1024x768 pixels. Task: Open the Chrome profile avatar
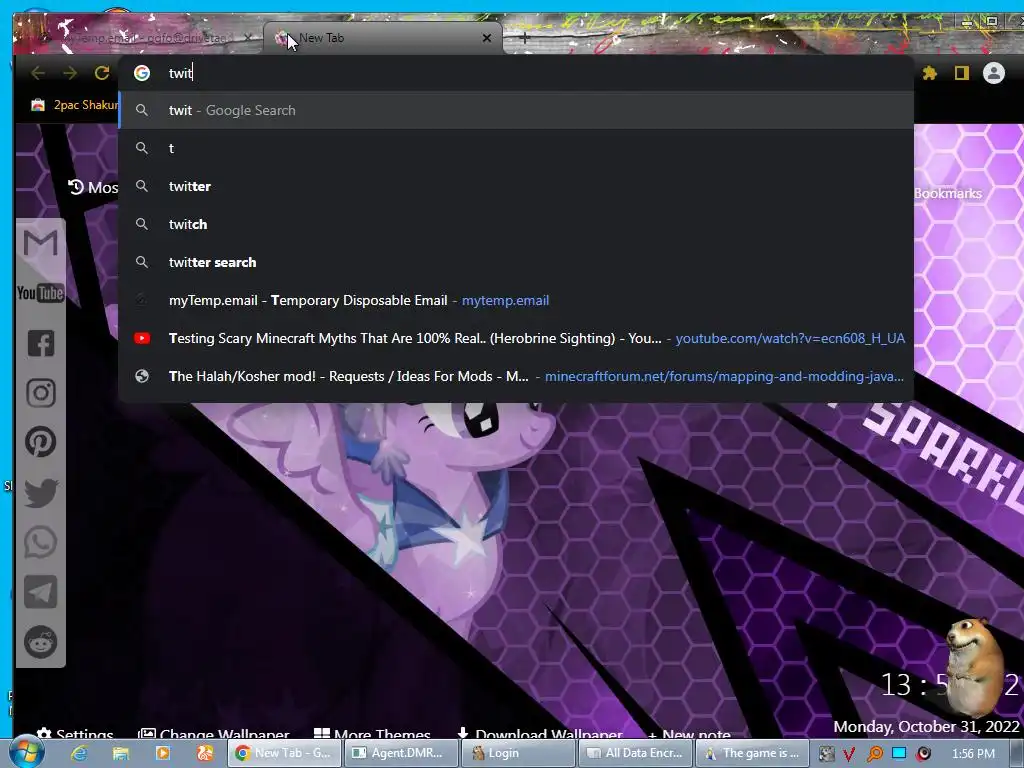pos(993,73)
